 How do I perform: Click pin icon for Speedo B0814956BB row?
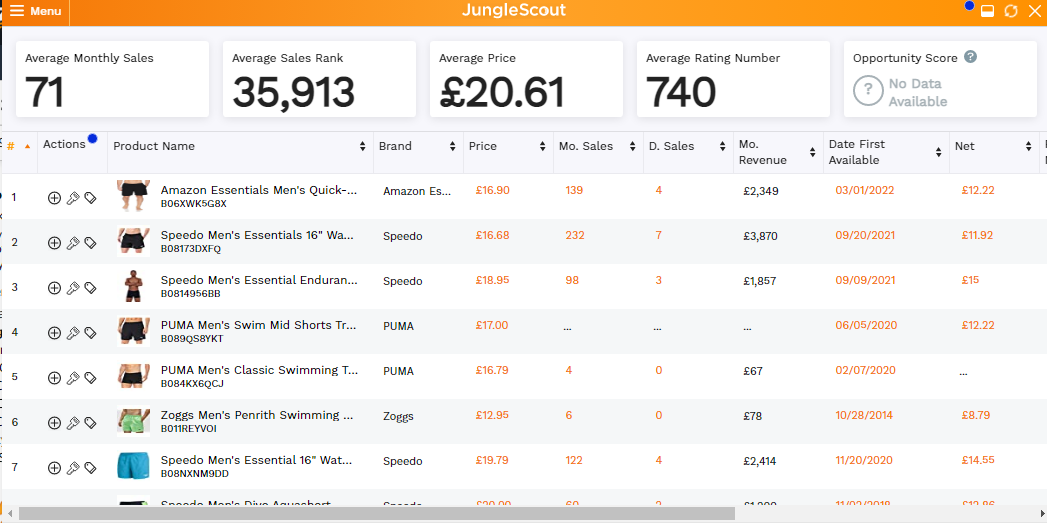tap(73, 287)
